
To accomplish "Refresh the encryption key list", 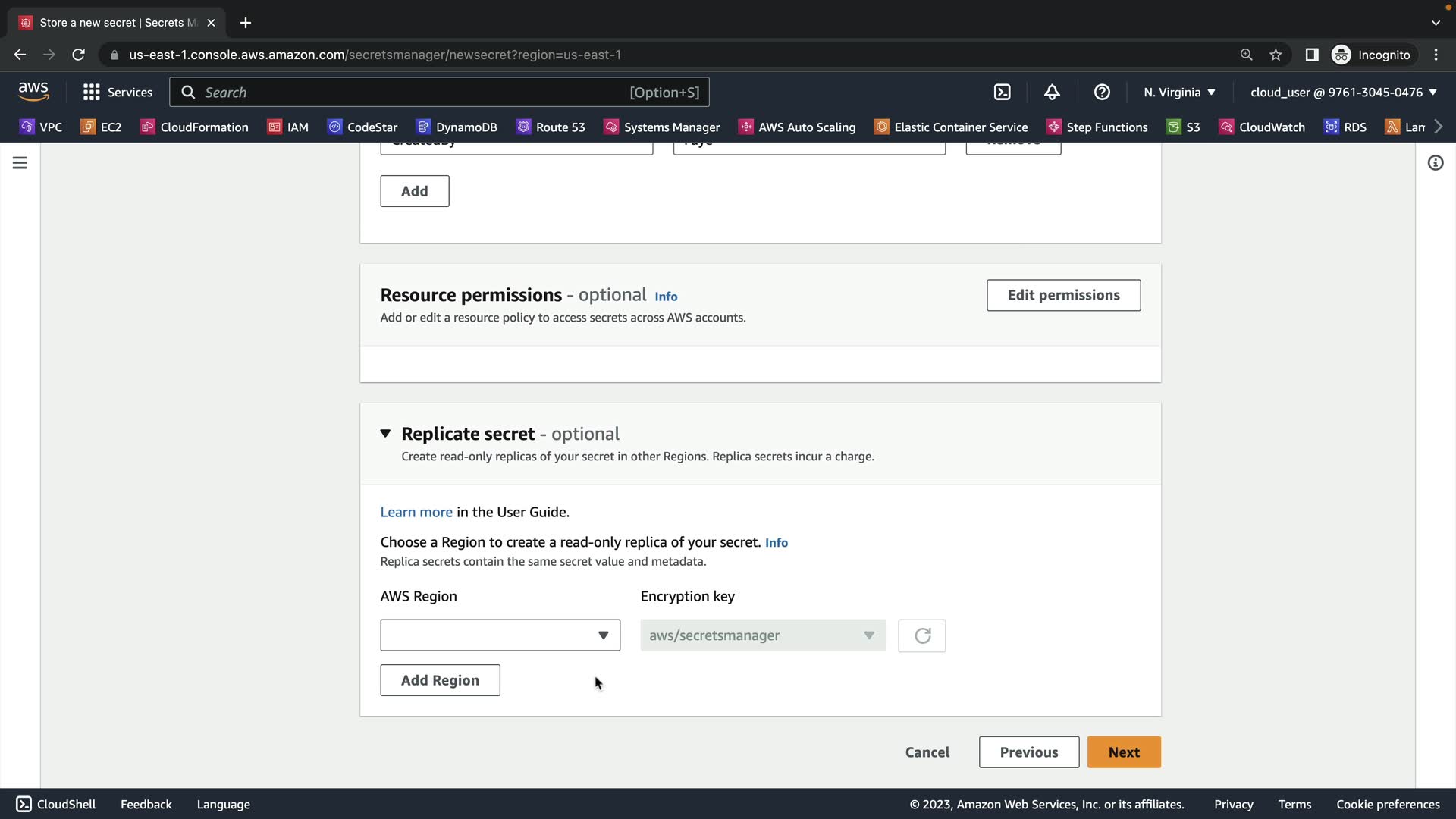I will [921, 635].
